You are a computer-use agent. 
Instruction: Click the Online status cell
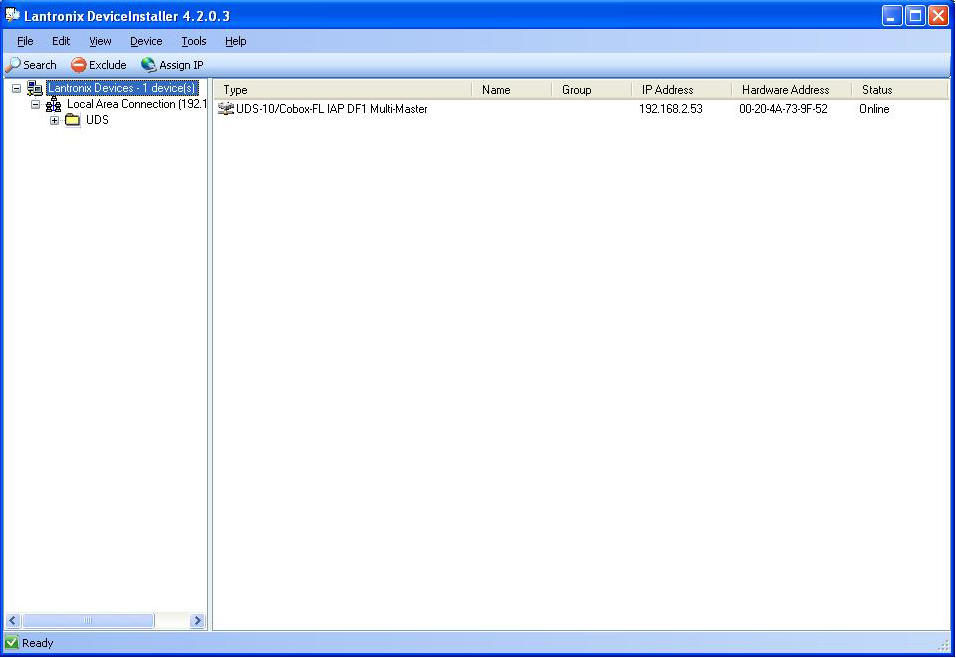pos(874,109)
